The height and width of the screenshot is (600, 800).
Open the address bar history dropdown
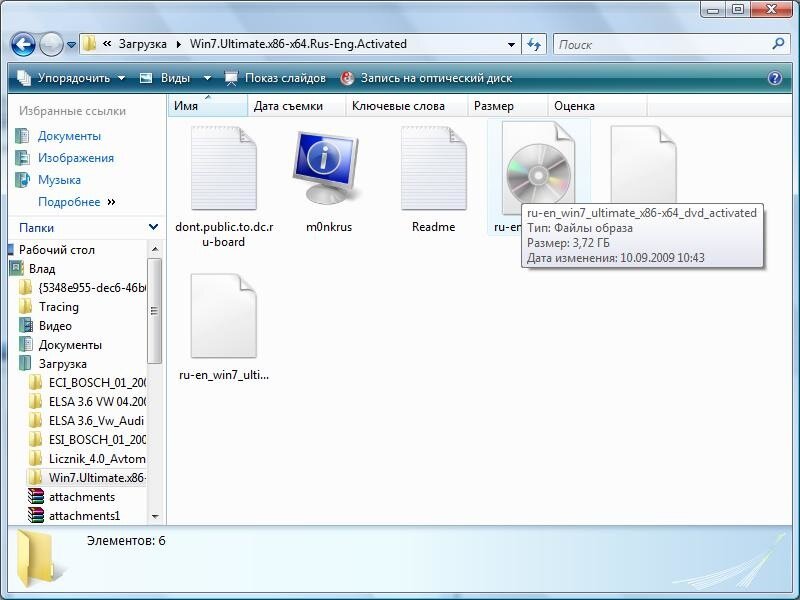pyautogui.click(x=511, y=44)
